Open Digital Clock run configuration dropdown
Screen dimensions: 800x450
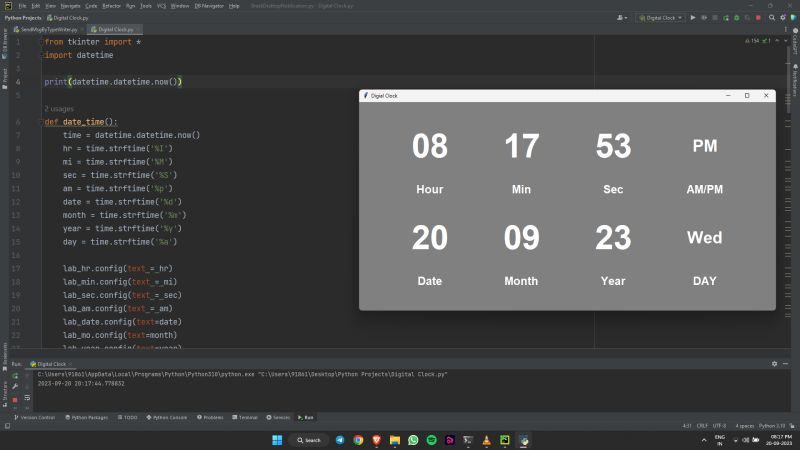(660, 18)
